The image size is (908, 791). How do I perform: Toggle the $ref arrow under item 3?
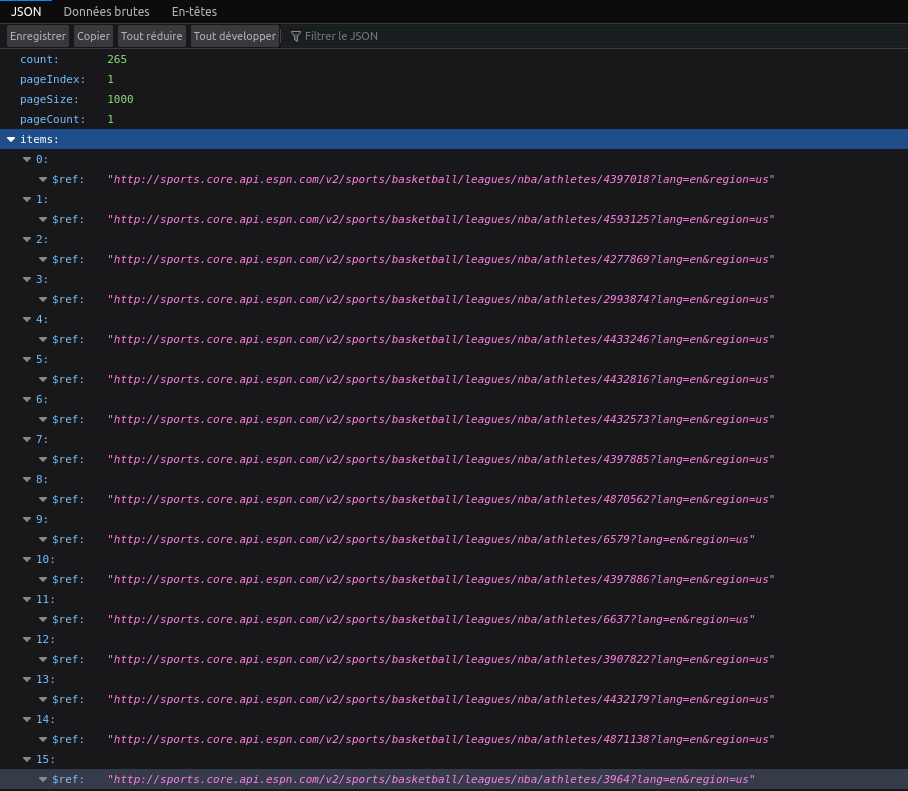43,300
